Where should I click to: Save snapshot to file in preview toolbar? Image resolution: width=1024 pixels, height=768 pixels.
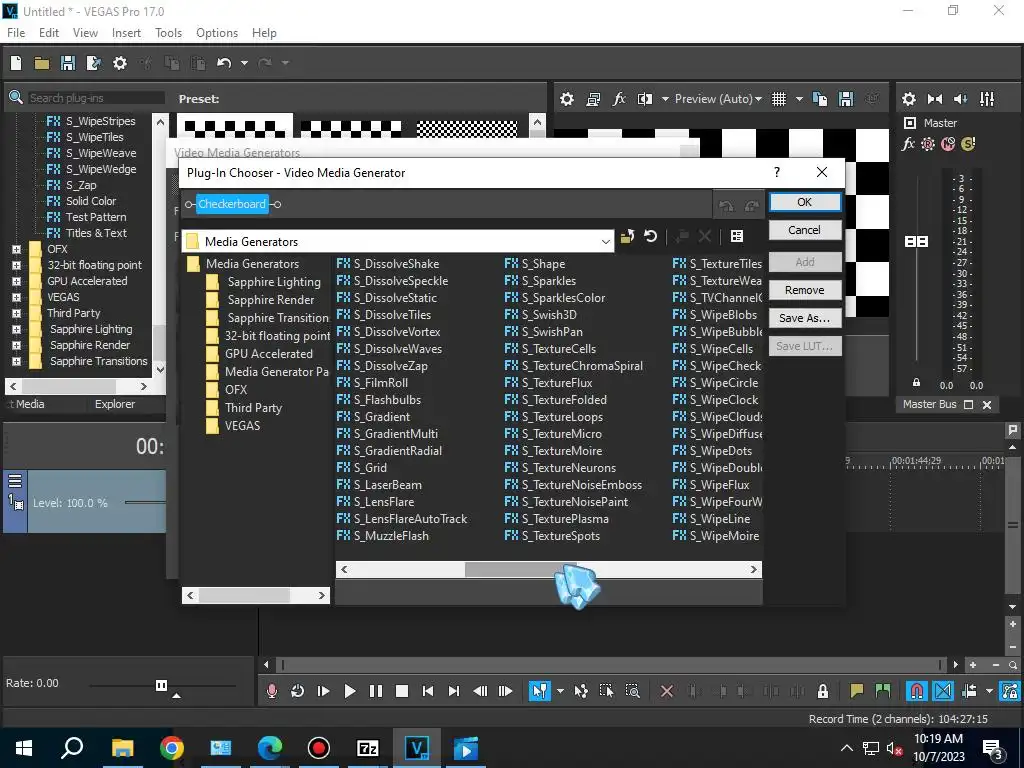pyautogui.click(x=846, y=99)
